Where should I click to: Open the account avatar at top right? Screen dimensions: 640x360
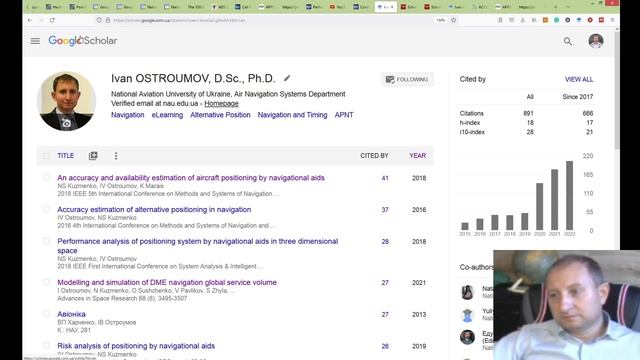(596, 41)
